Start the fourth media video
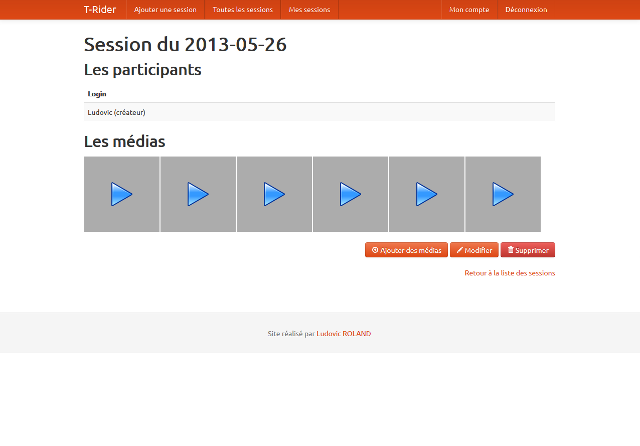 tap(350, 194)
